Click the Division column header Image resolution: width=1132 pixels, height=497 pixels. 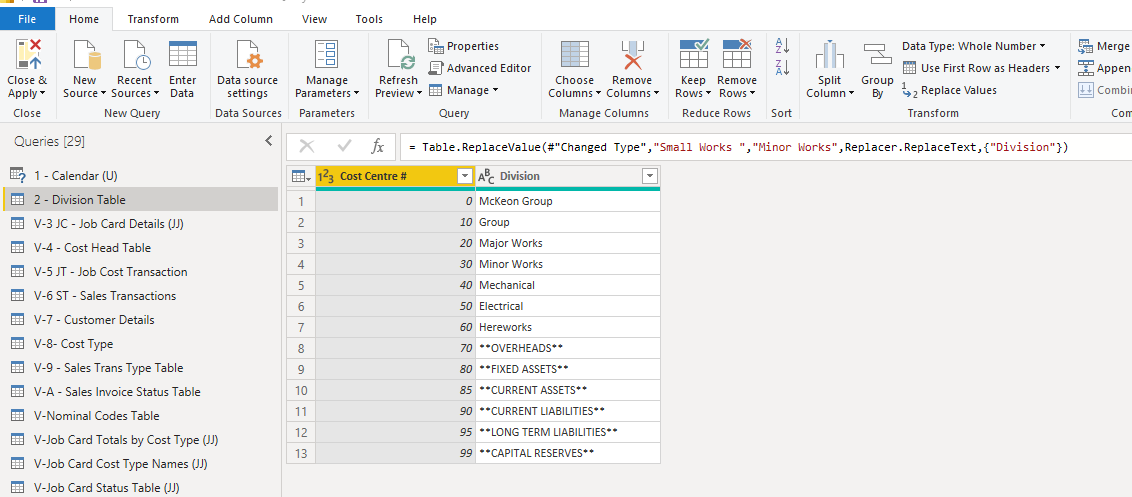point(567,176)
